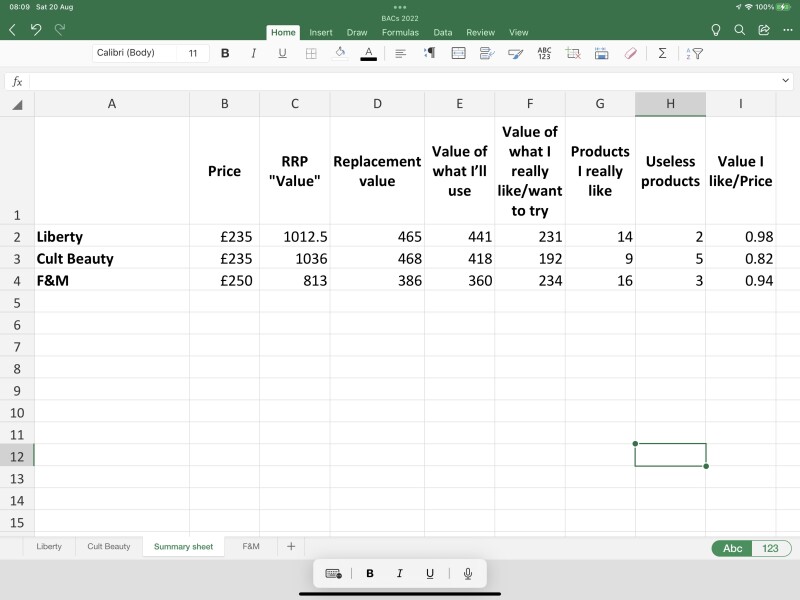The width and height of the screenshot is (800, 600).
Task: Switch to 123 numeric keyboard mode
Action: (770, 548)
